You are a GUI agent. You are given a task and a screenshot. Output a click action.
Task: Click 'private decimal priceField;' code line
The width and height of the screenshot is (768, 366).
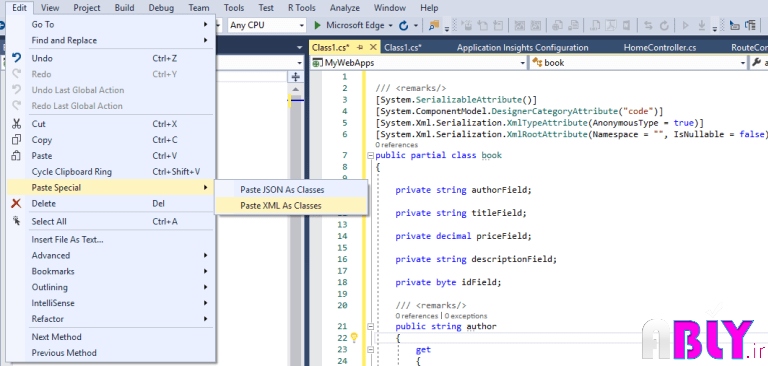click(x=463, y=236)
